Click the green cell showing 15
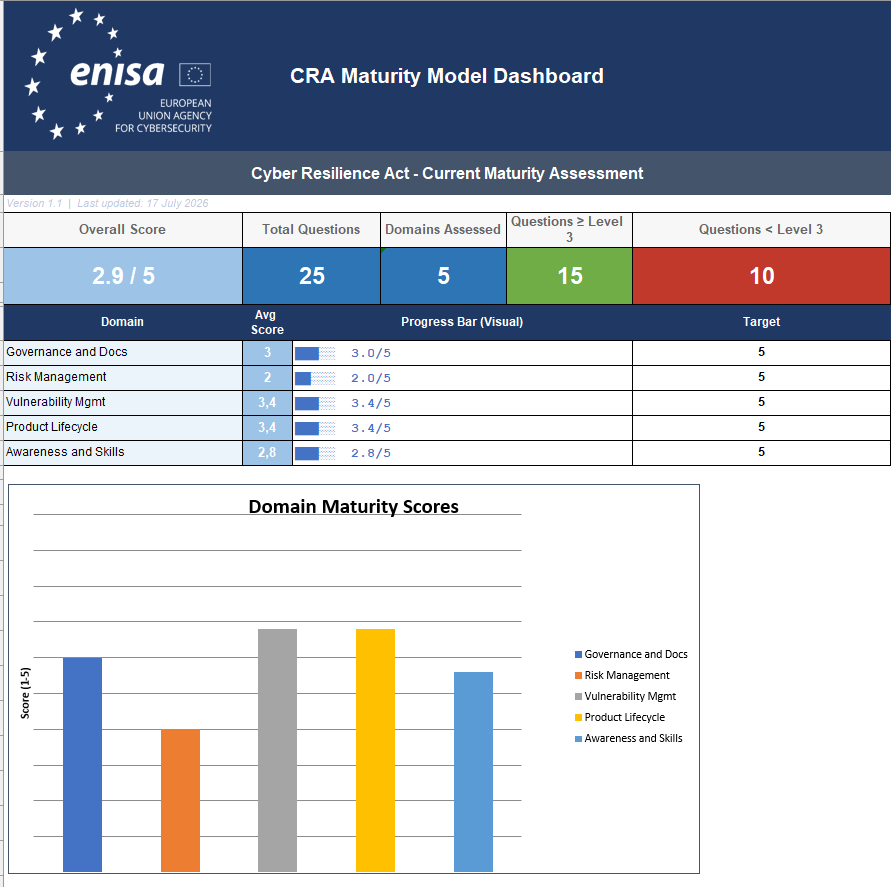 pos(569,276)
